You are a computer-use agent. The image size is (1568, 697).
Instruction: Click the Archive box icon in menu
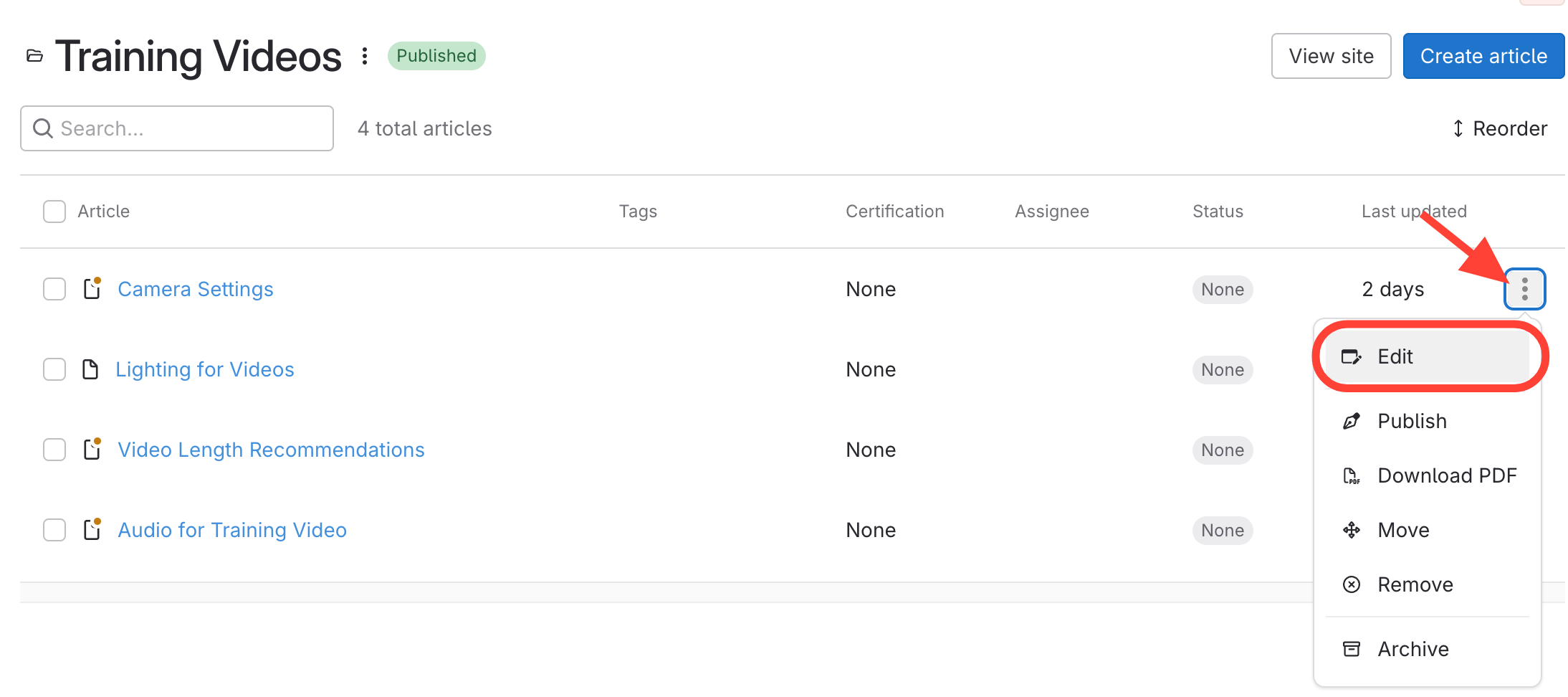tap(1351, 649)
